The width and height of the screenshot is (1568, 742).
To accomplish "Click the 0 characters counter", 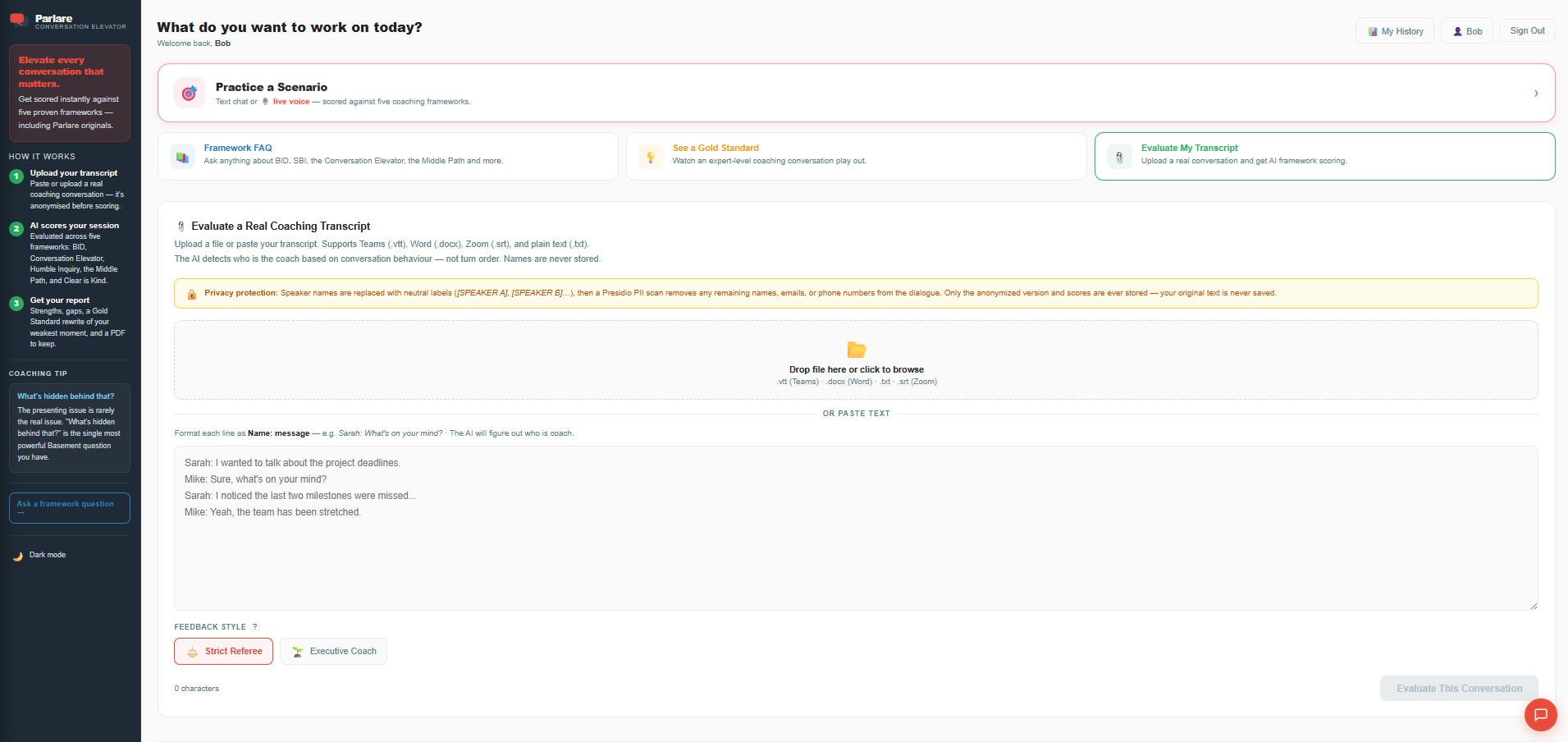I will [x=197, y=689].
